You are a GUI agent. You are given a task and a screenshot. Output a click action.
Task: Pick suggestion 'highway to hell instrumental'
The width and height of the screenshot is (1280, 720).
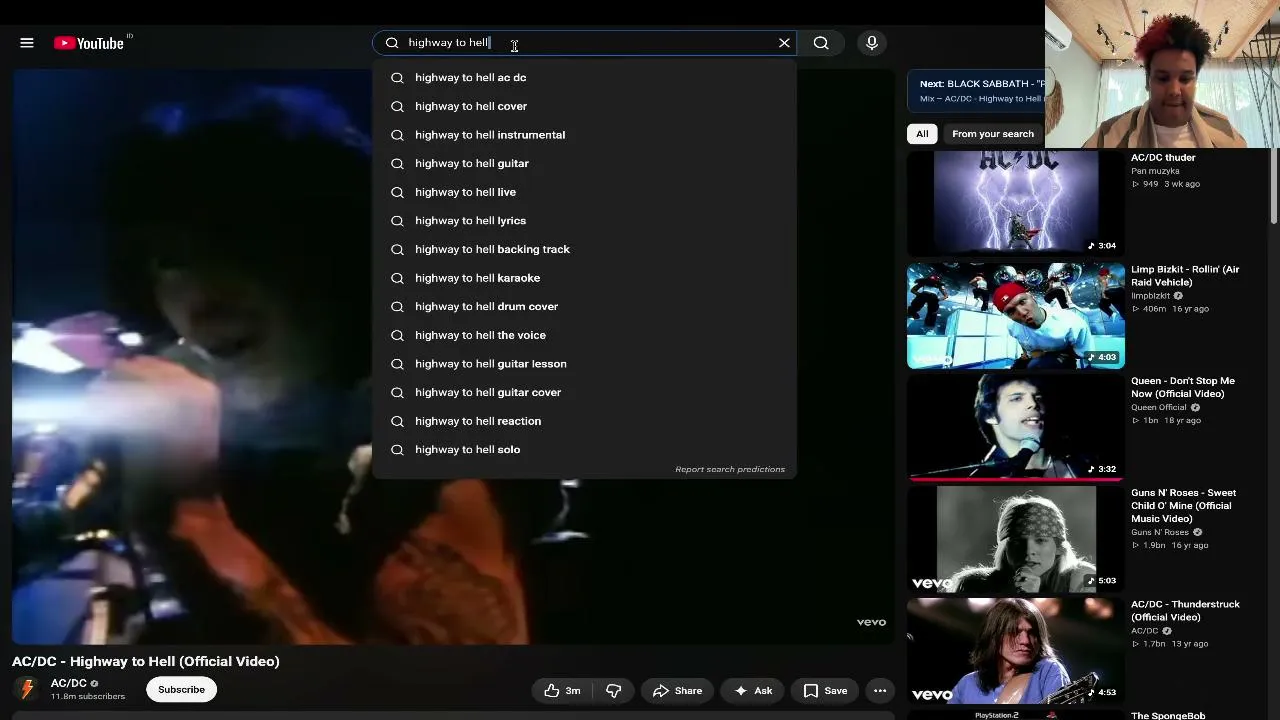coord(585,135)
